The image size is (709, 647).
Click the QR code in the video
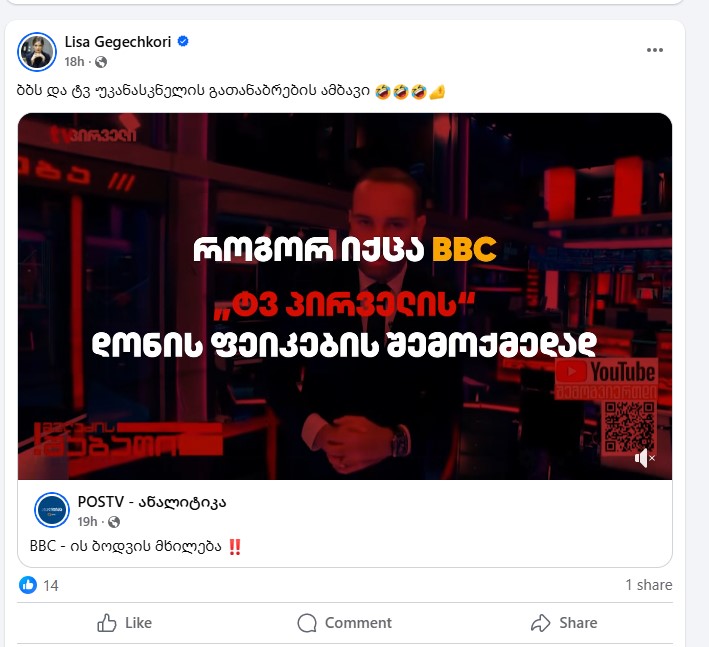click(x=629, y=427)
